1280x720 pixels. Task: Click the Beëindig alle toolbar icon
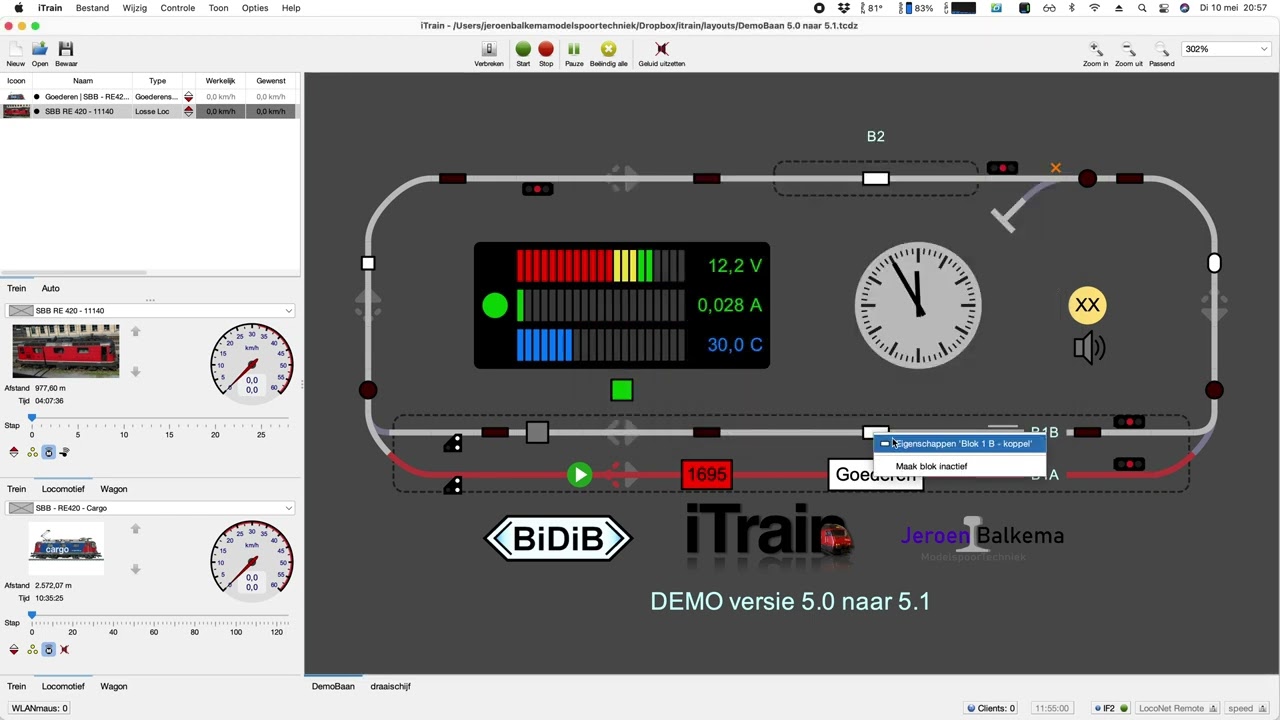[x=608, y=49]
